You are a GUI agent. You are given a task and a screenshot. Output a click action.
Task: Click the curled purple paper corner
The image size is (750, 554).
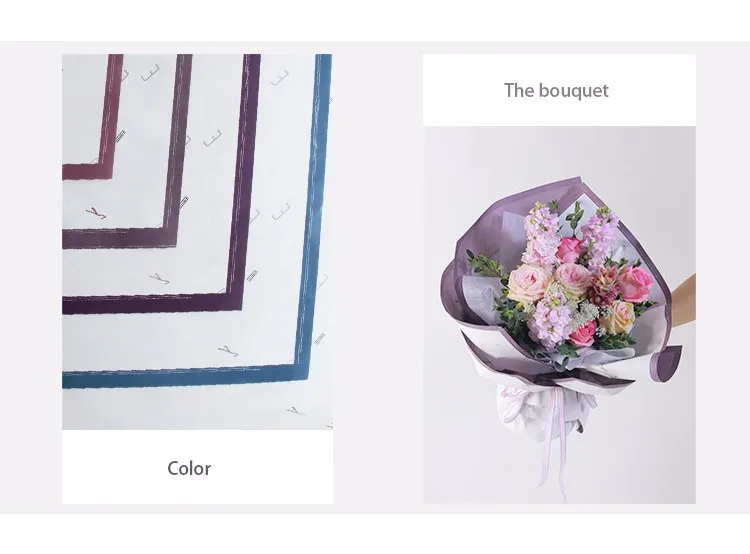[x=666, y=363]
